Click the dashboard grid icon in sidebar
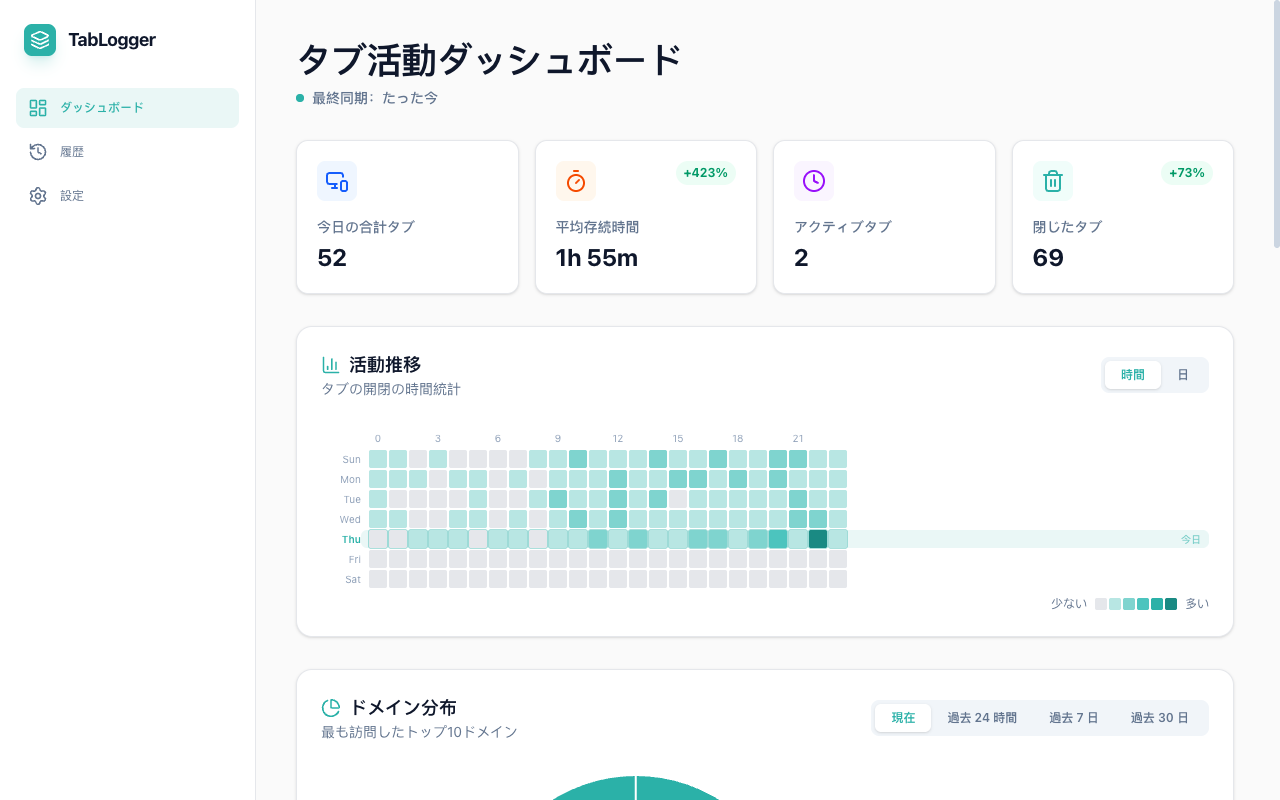The height and width of the screenshot is (800, 1280). tap(38, 108)
